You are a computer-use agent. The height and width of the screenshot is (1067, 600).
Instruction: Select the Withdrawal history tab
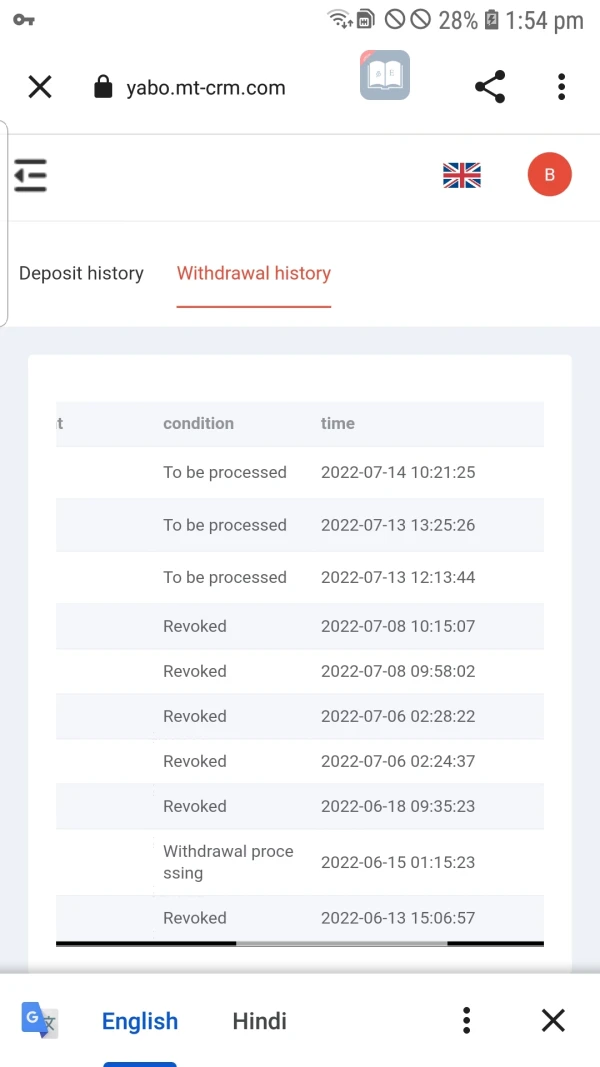253,273
